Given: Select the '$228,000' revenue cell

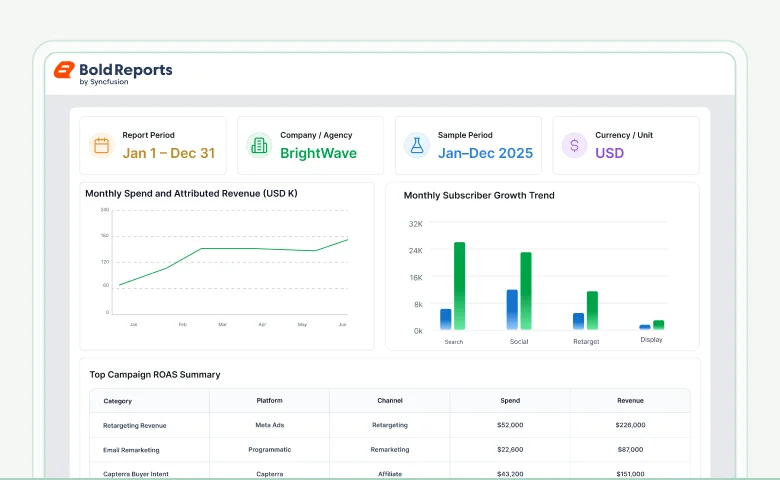Looking at the screenshot, I should pos(630,425).
